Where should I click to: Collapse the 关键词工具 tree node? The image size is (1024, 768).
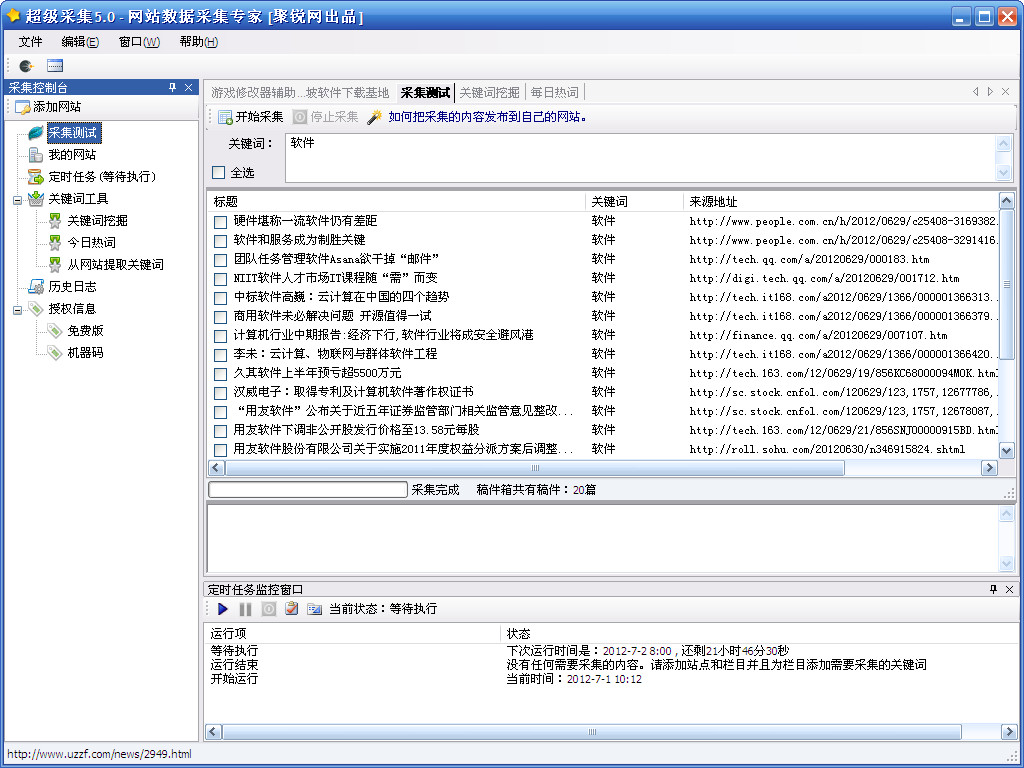tap(17, 199)
